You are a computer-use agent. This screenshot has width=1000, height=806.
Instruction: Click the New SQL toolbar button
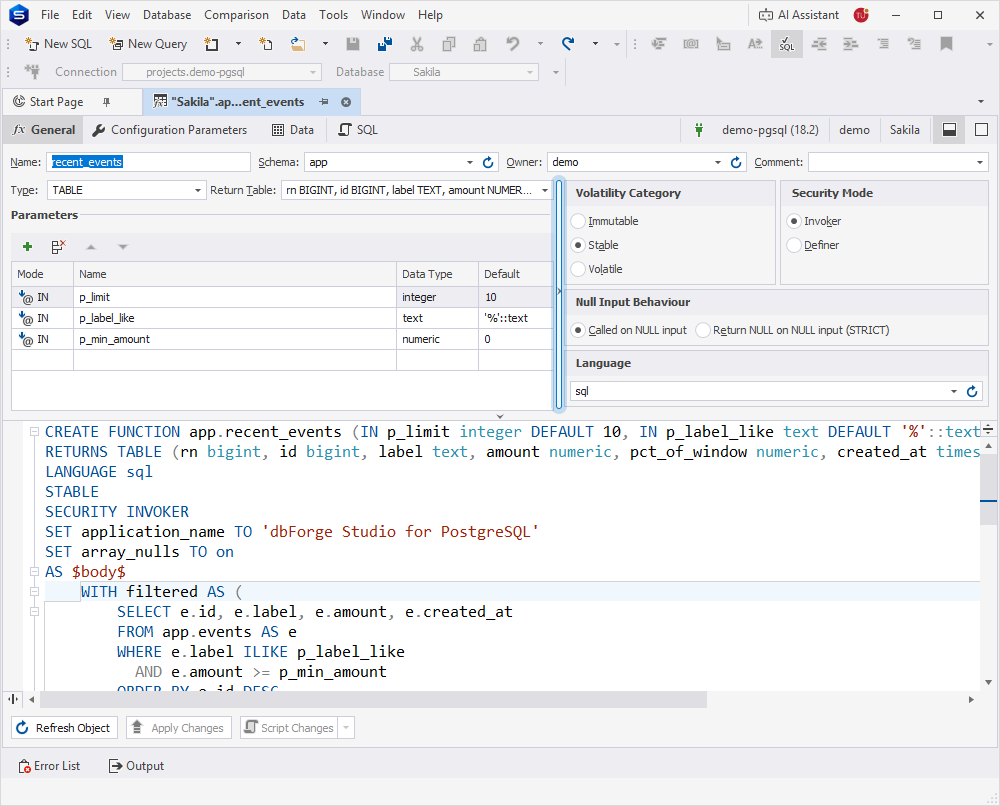(x=58, y=44)
